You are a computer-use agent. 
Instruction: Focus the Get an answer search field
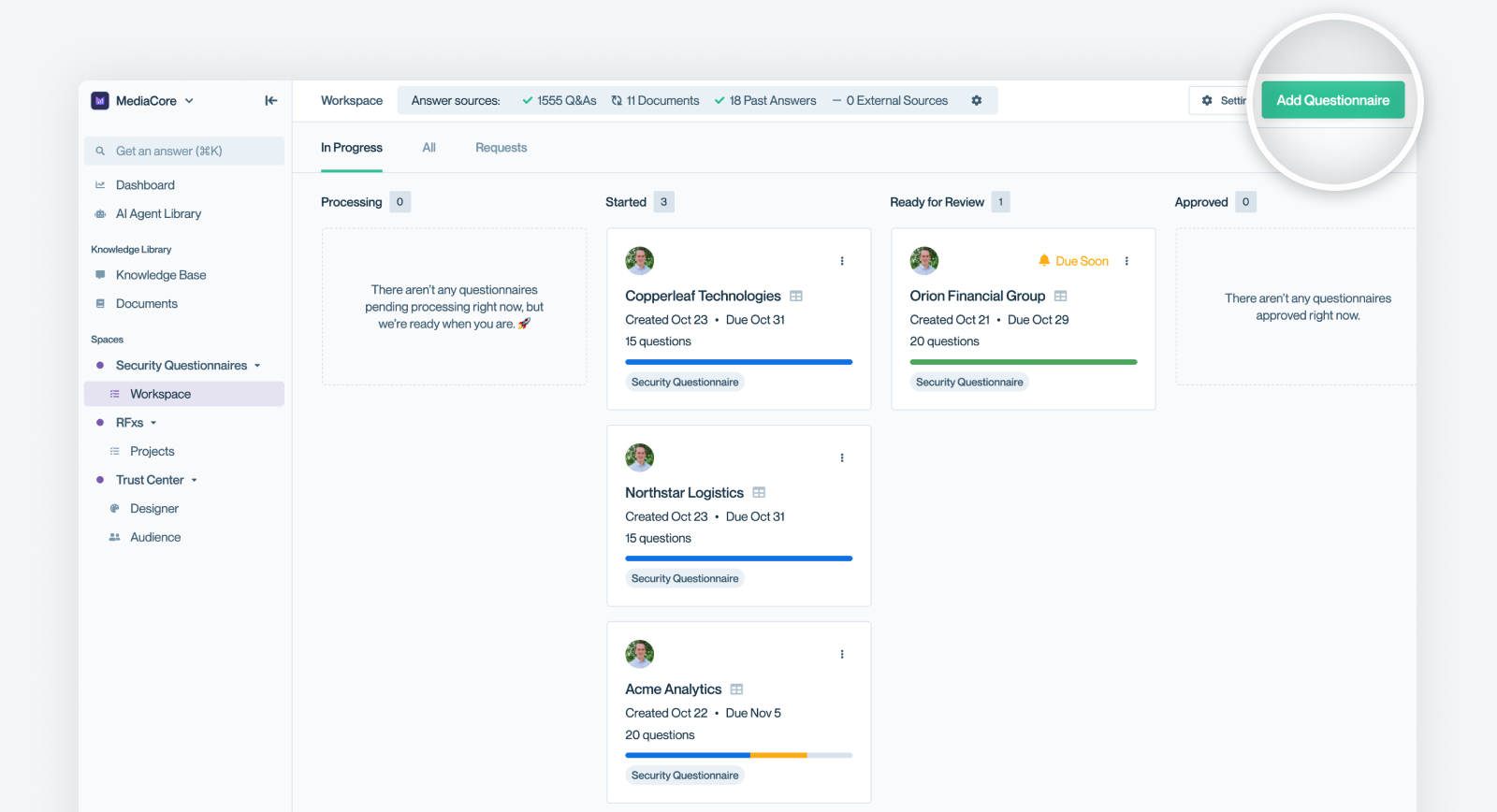tap(184, 151)
